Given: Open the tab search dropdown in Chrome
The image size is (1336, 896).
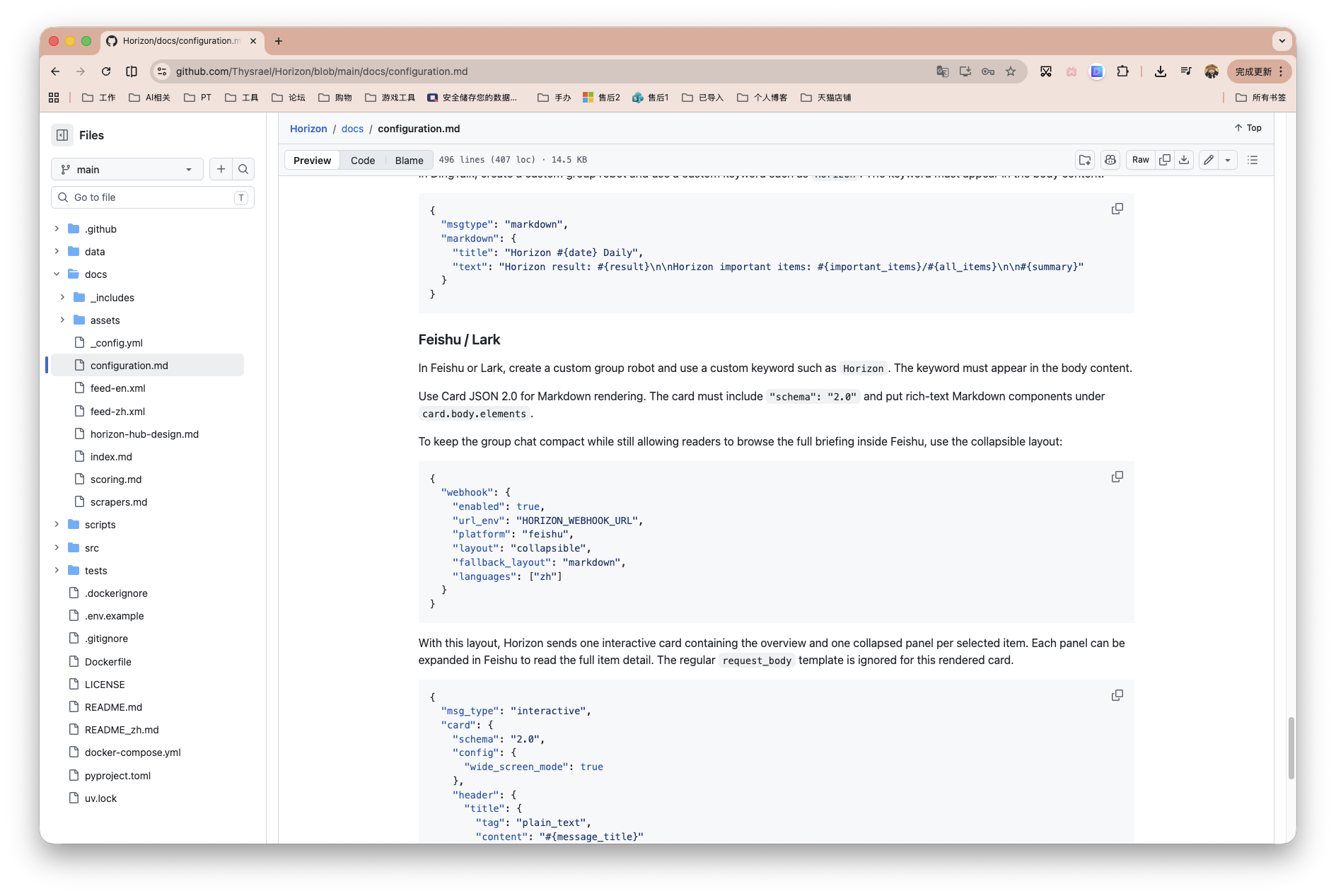Looking at the screenshot, I should tap(1282, 41).
